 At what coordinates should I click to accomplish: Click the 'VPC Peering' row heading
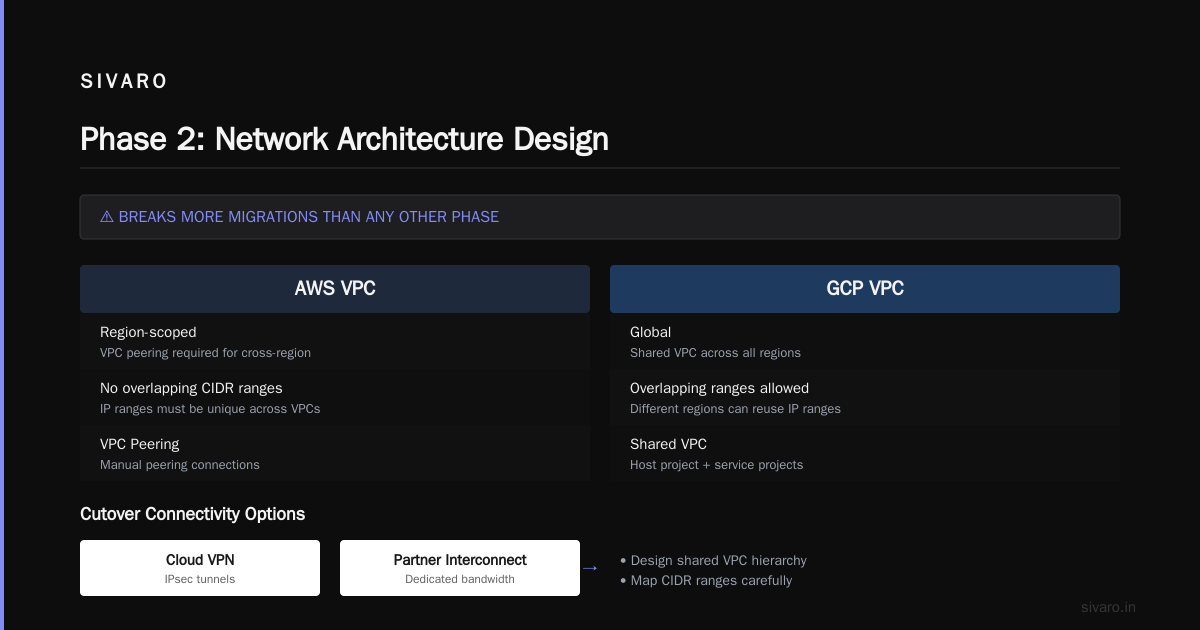click(139, 444)
